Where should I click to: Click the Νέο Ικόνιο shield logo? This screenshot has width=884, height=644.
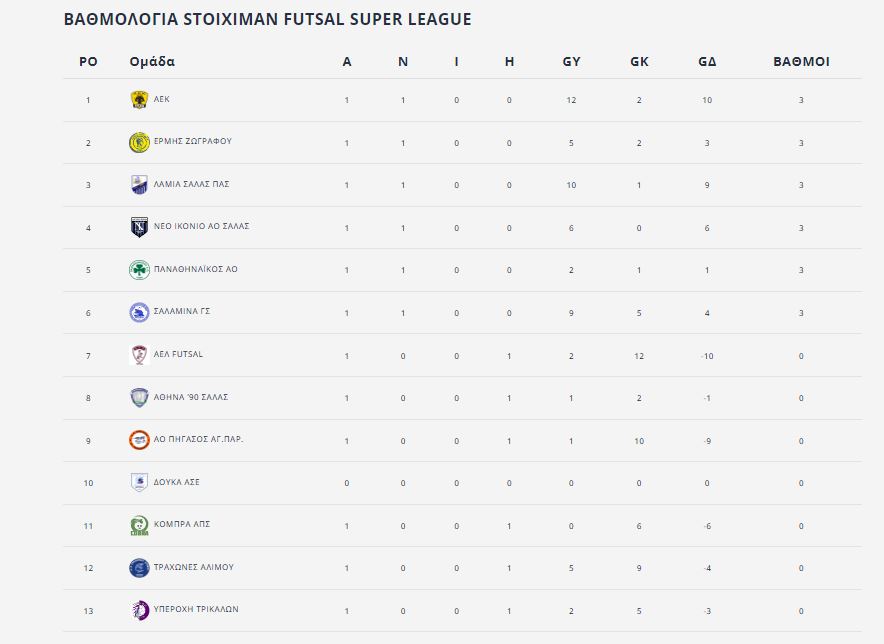pos(139,227)
